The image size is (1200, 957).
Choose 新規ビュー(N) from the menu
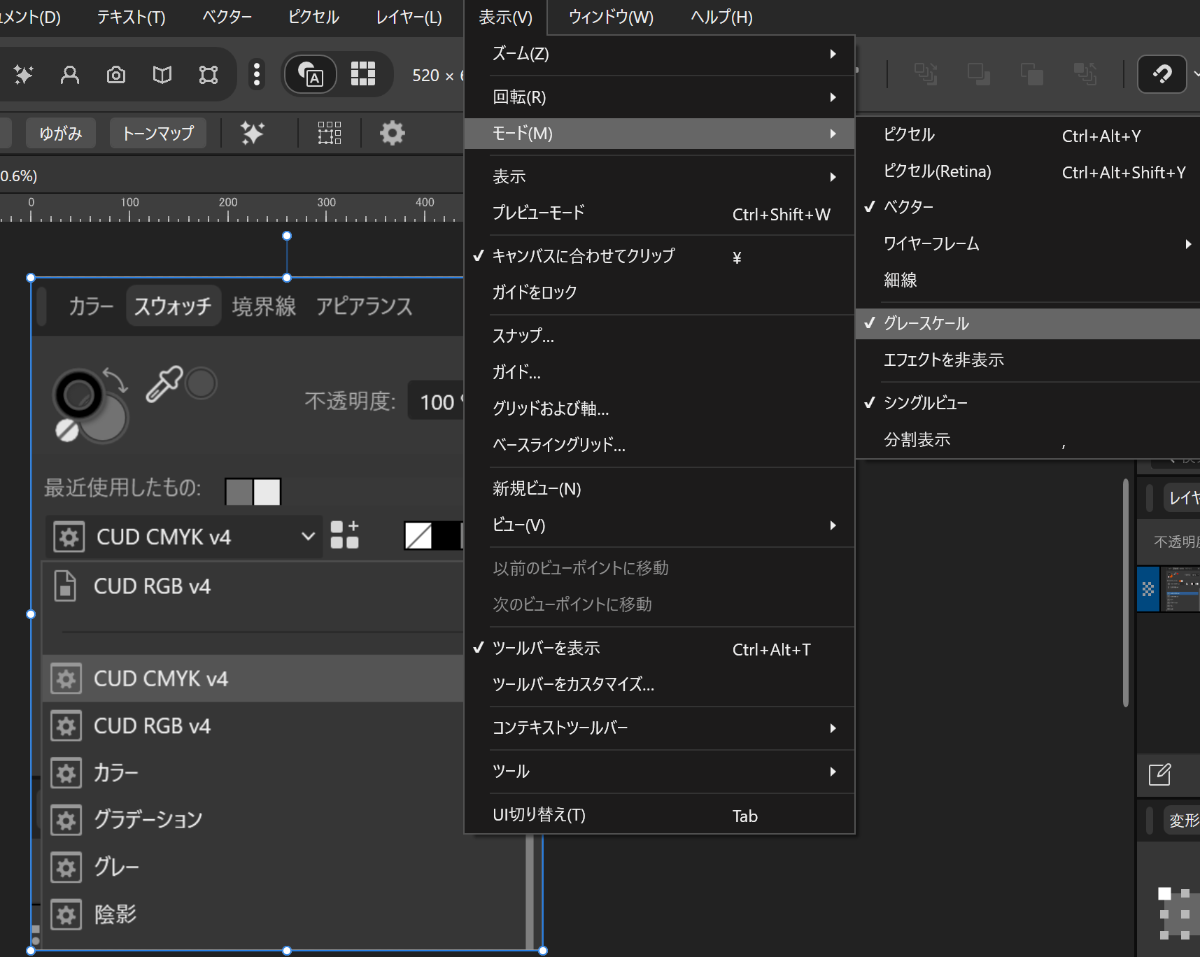point(660,489)
